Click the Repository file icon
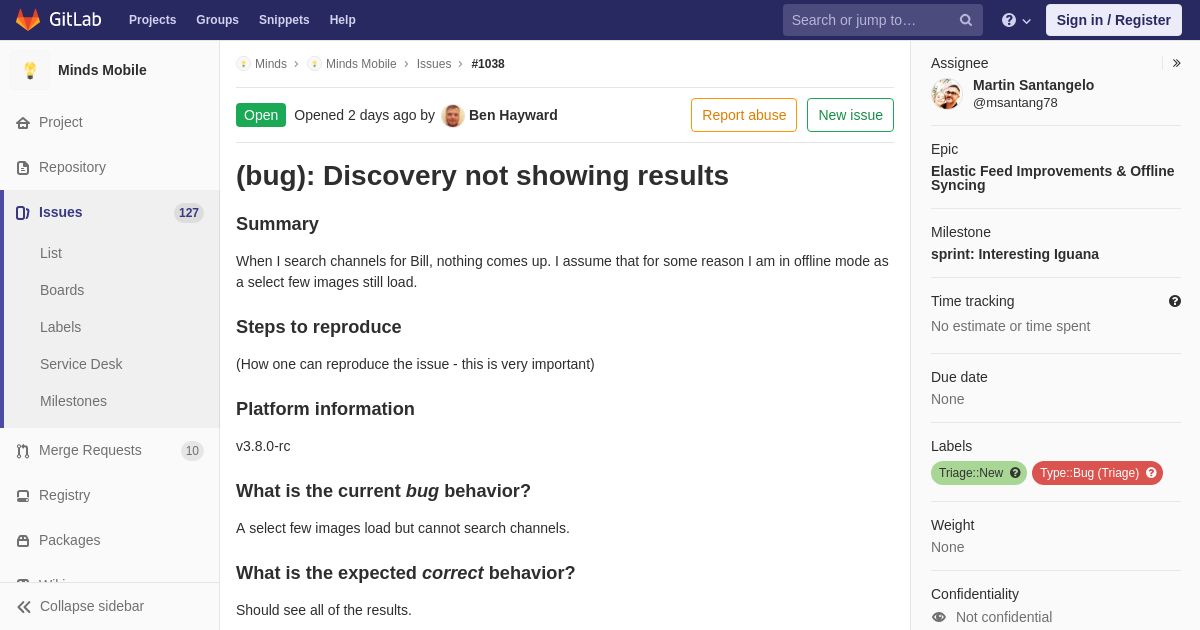 point(23,168)
